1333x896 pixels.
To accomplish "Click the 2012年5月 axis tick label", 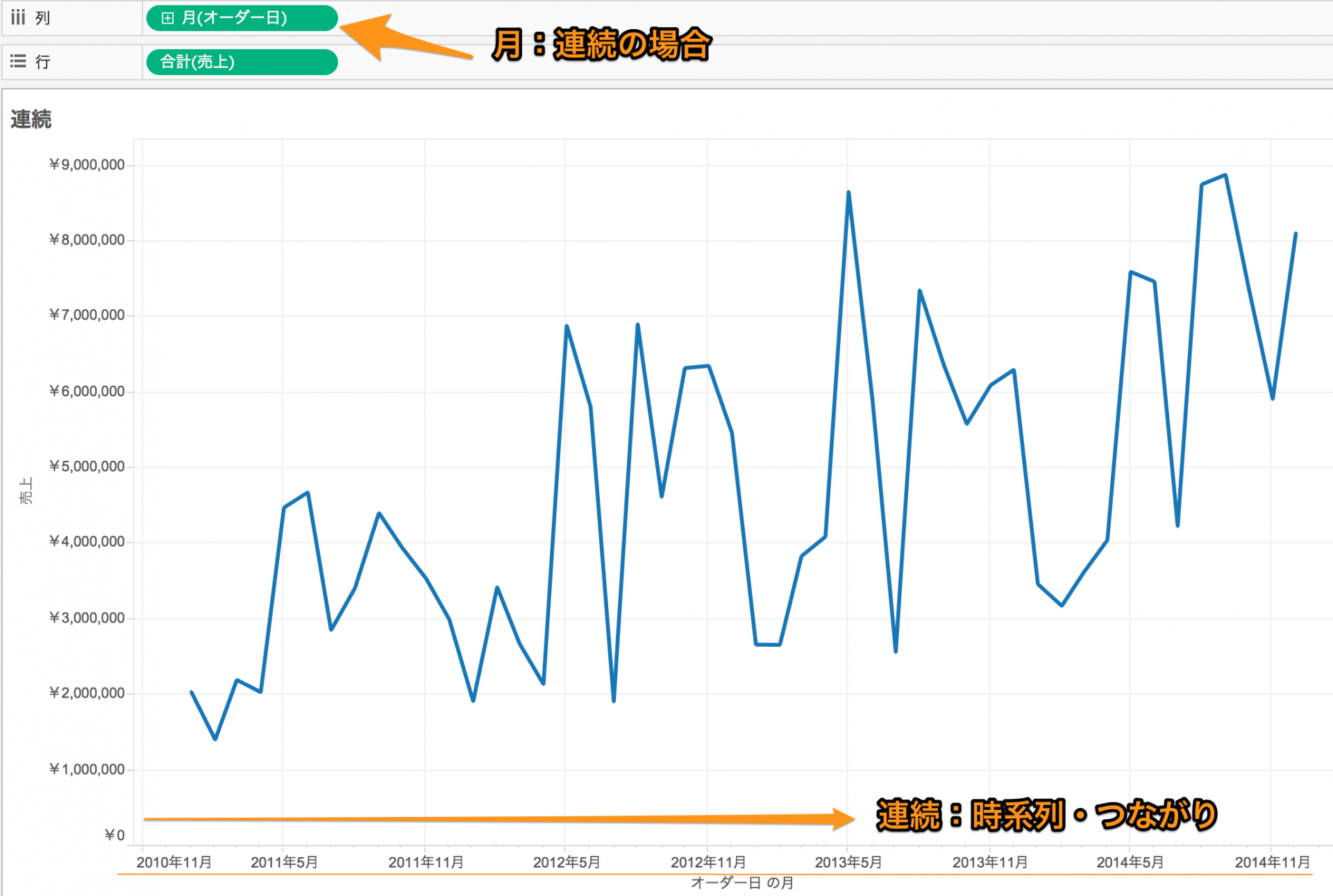I will (x=567, y=862).
